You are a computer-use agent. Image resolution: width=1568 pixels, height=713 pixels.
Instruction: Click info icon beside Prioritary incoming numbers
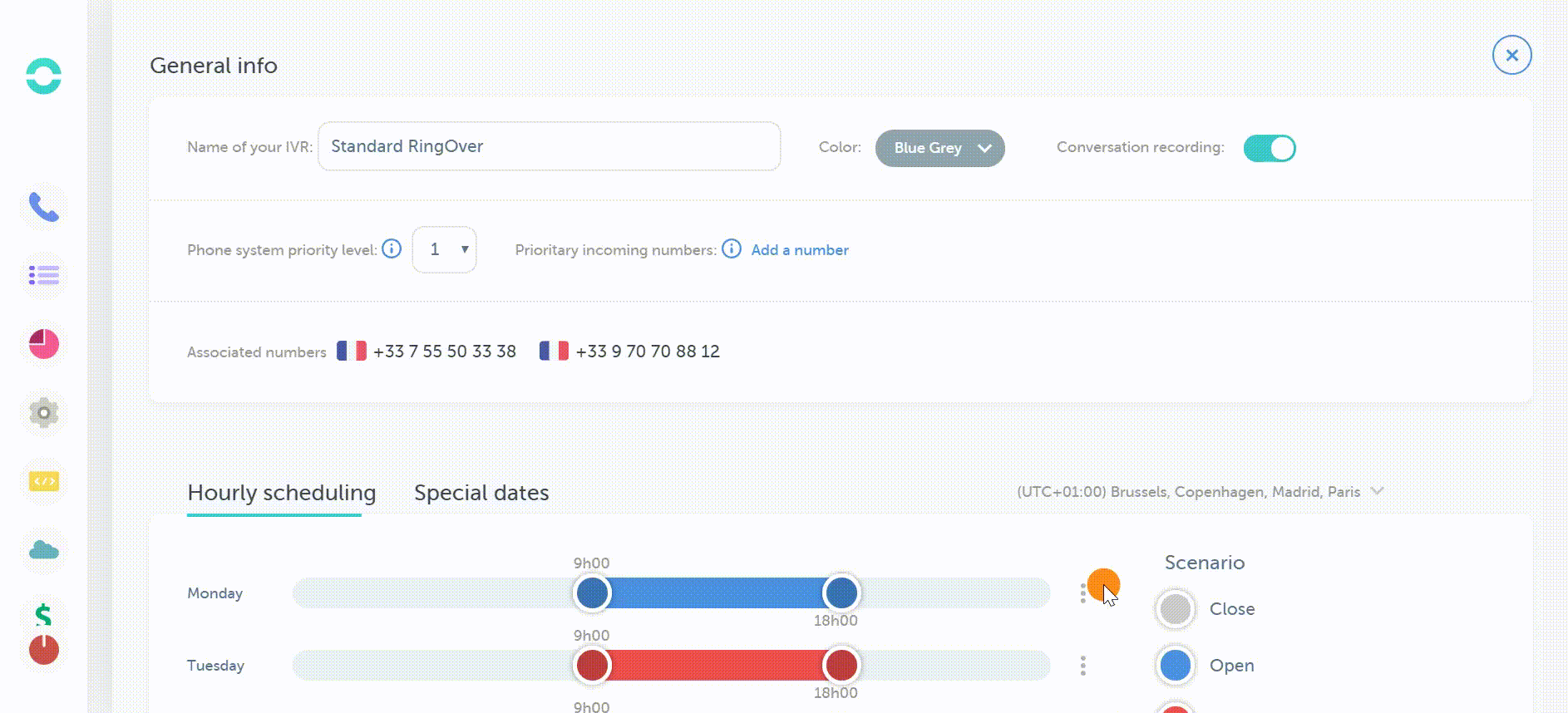click(732, 248)
